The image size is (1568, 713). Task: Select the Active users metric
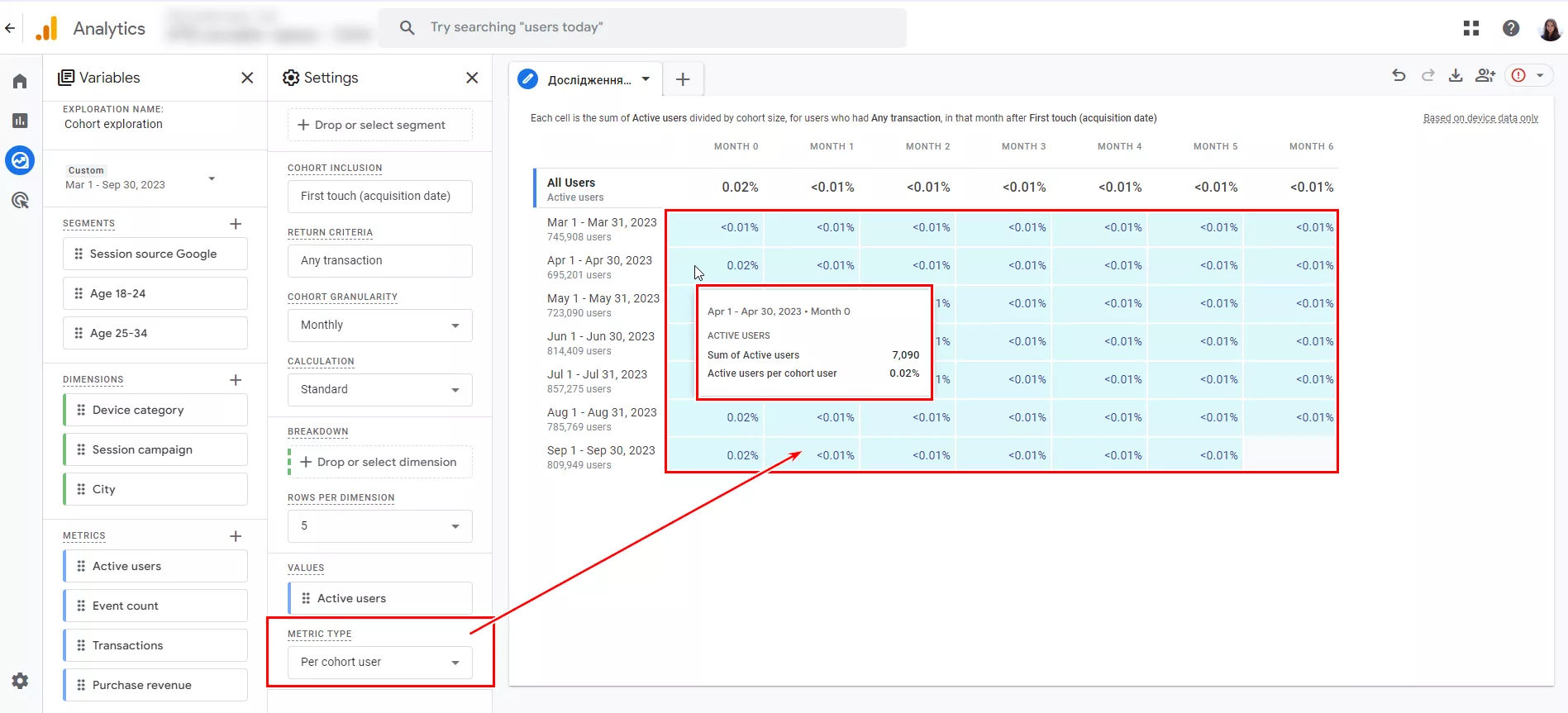(155, 566)
